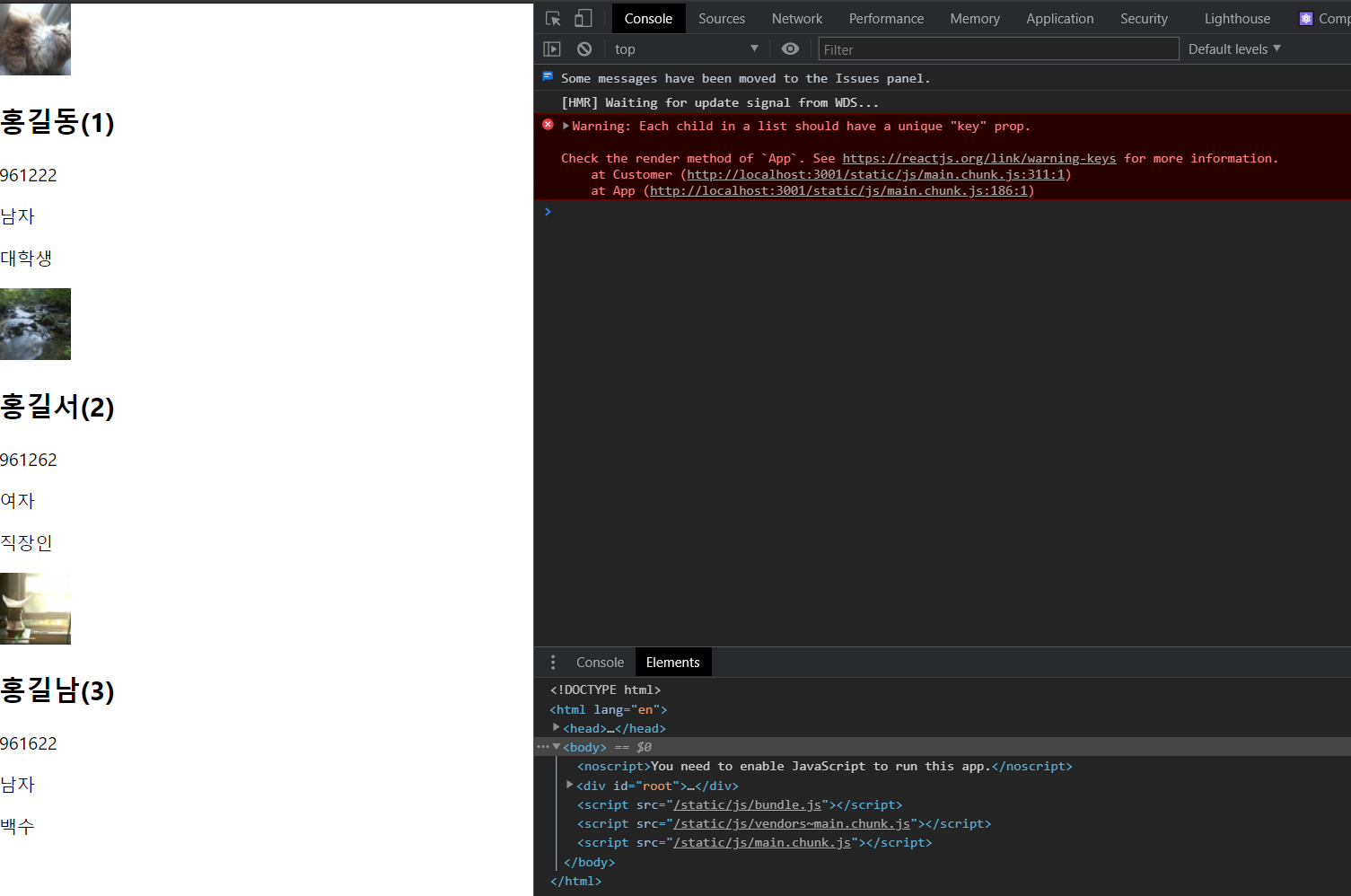The image size is (1351, 896).
Task: Toggle the device toolbar icon
Action: click(x=583, y=18)
